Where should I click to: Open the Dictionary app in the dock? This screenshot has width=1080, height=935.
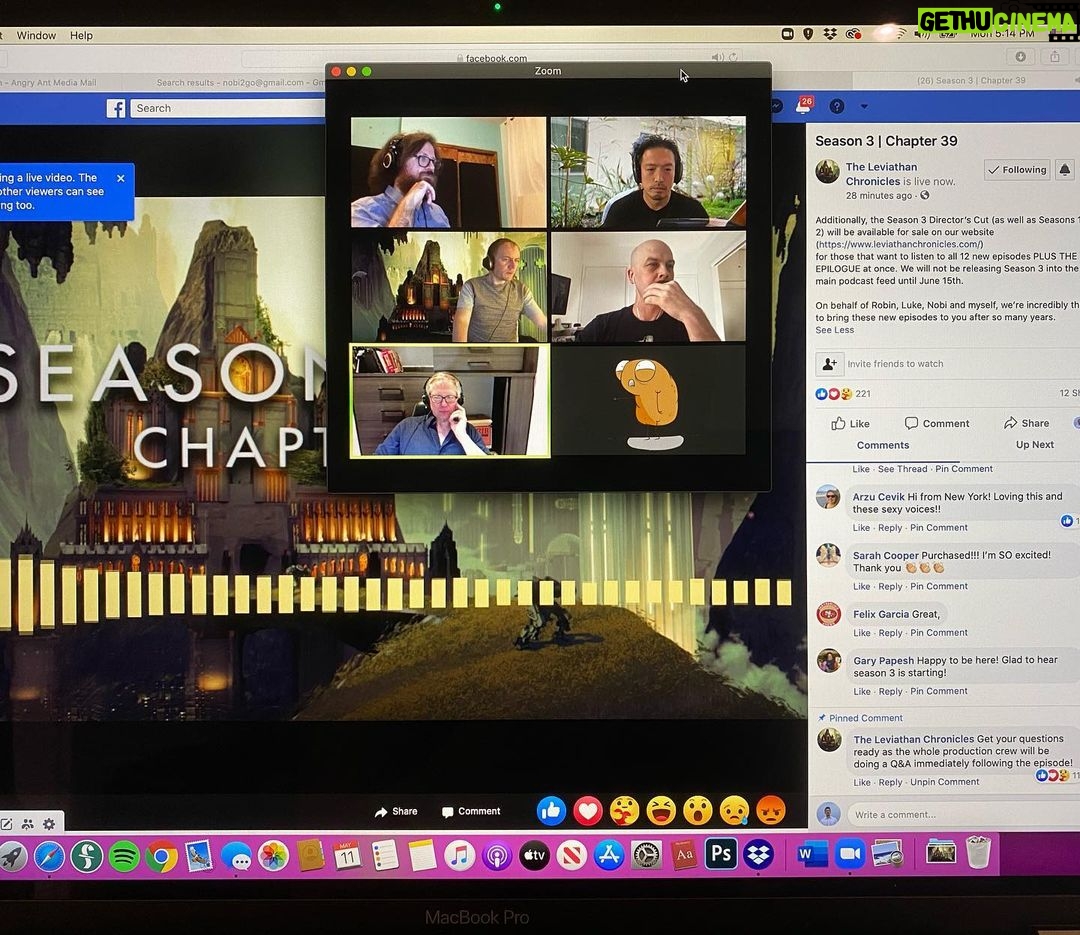684,854
